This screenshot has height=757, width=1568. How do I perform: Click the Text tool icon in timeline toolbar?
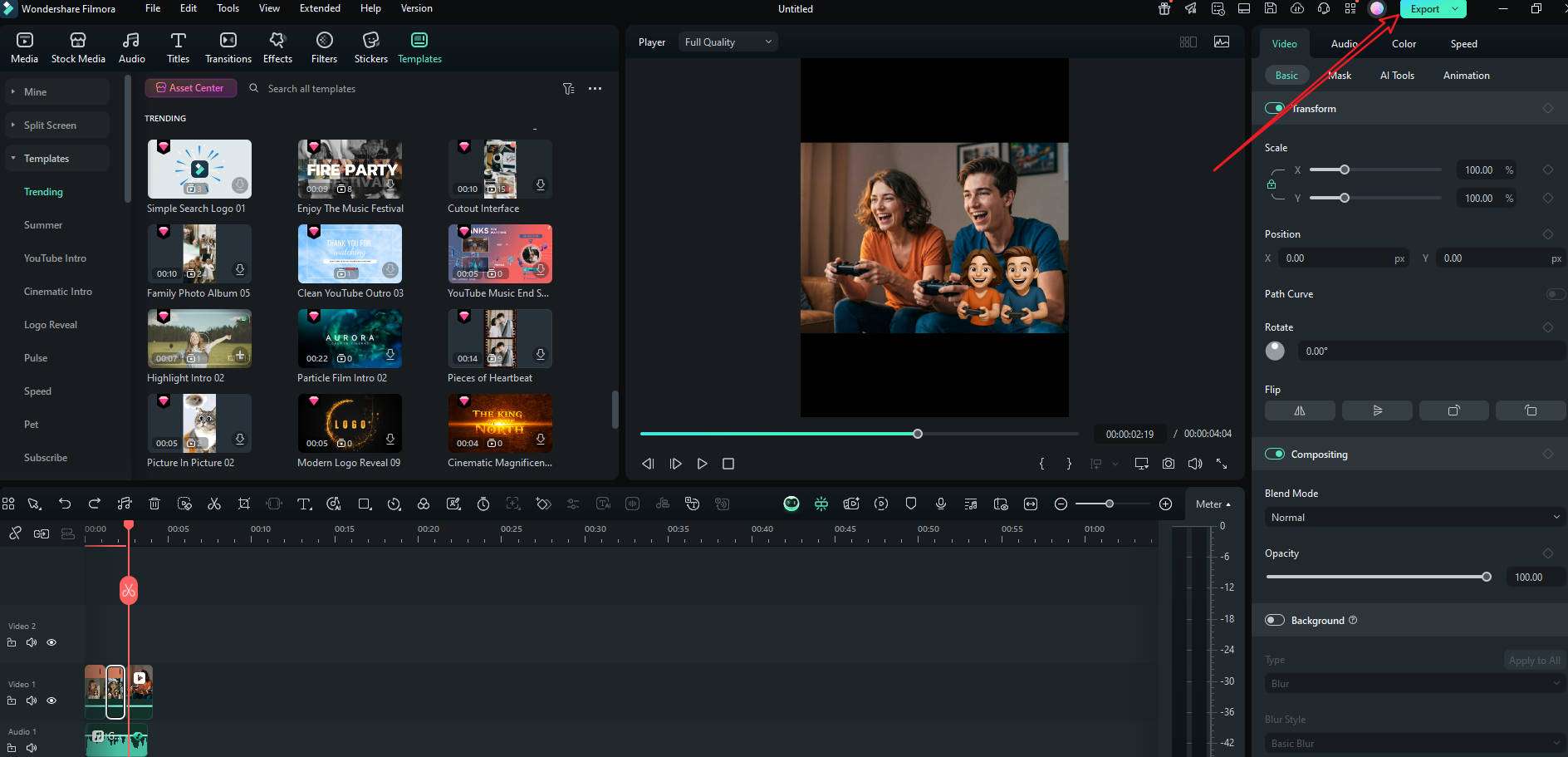pyautogui.click(x=304, y=504)
